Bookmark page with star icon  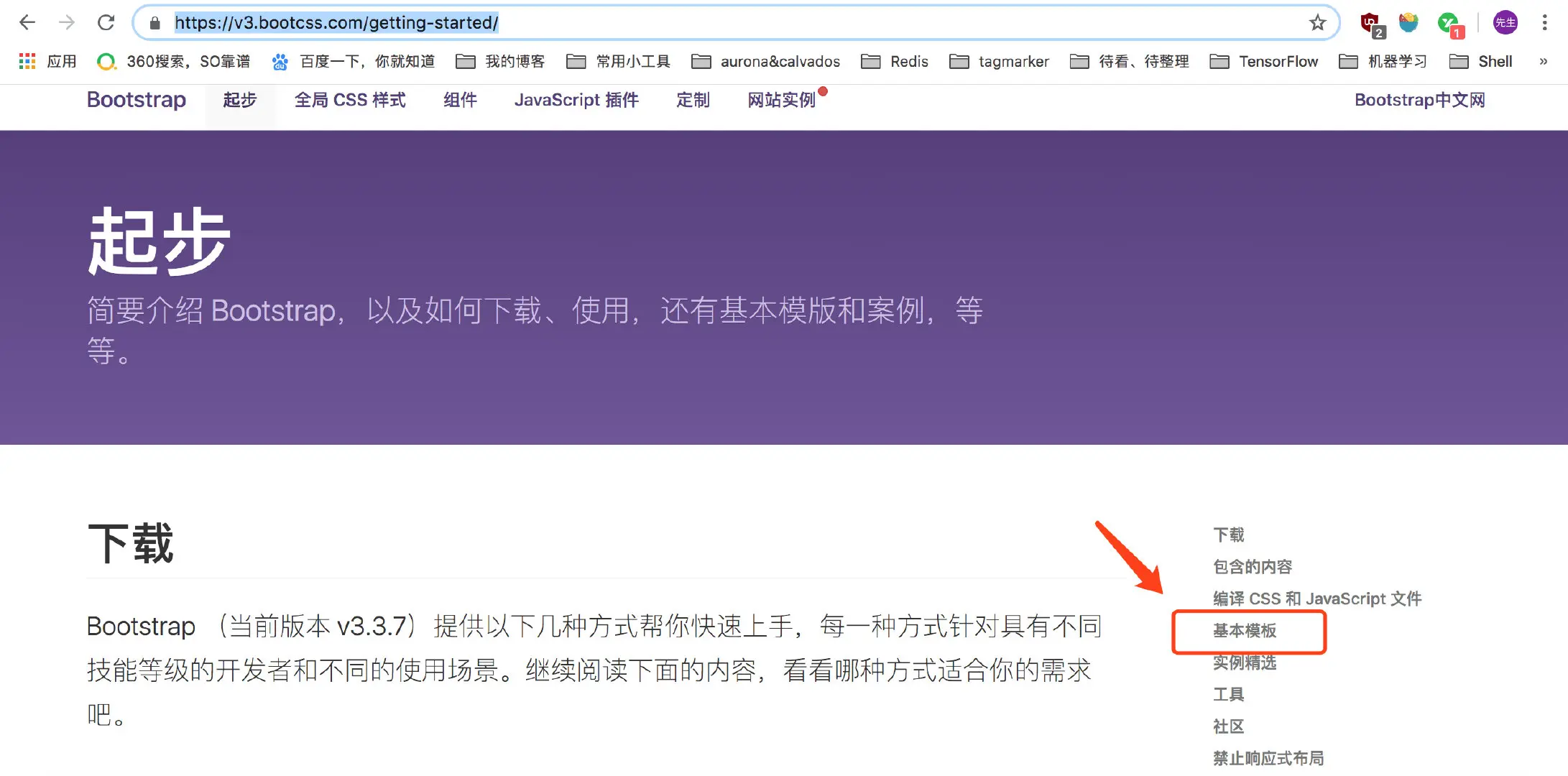1317,23
